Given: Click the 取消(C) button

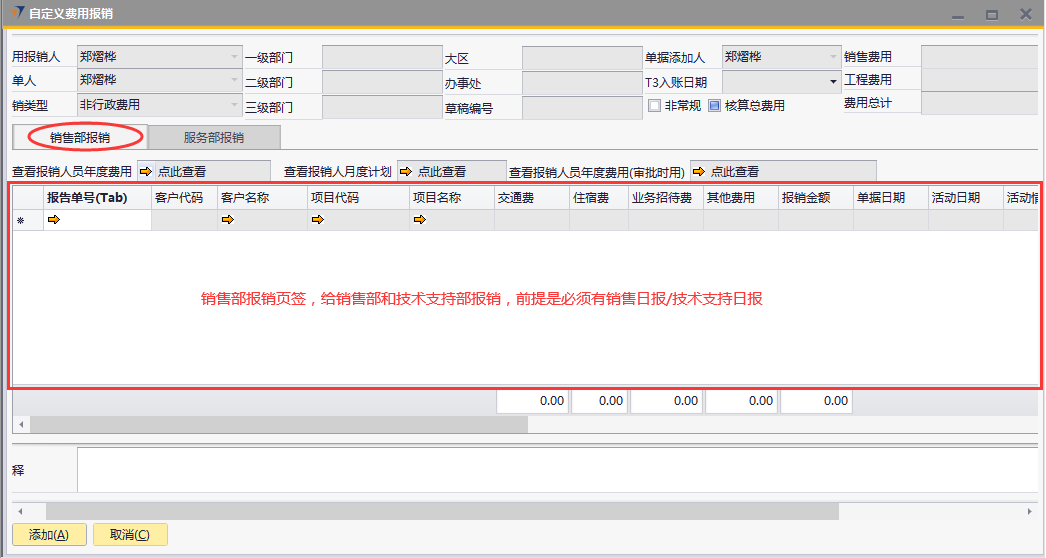Looking at the screenshot, I should [130, 535].
